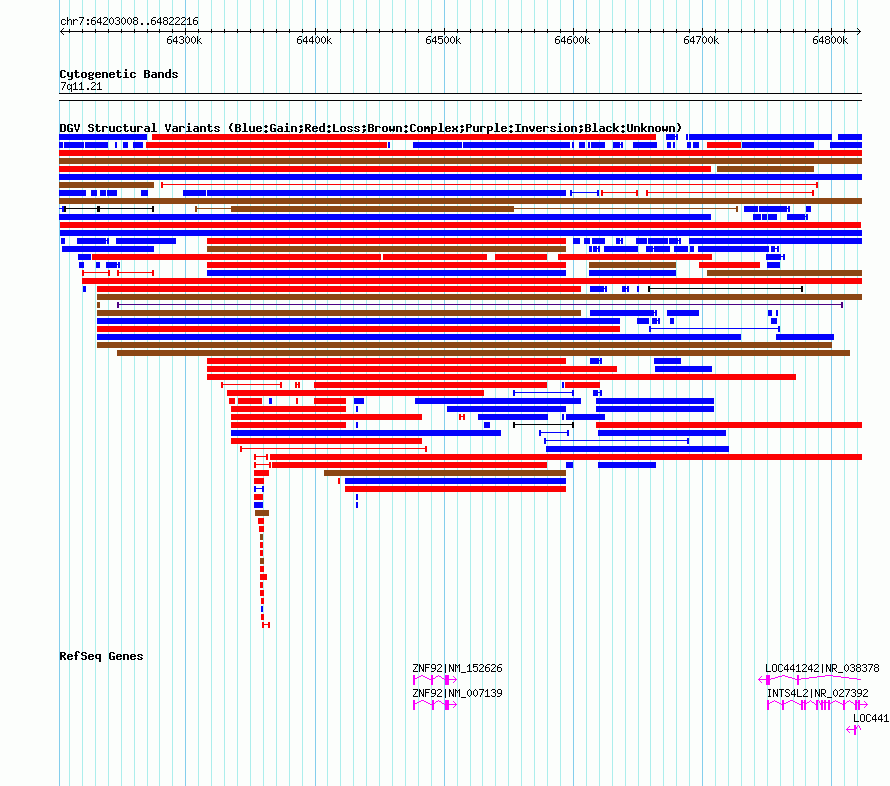Click the ZNF92|NM_007139 magenta gene glyph
Image resolution: width=890 pixels, height=786 pixels.
tap(435, 705)
